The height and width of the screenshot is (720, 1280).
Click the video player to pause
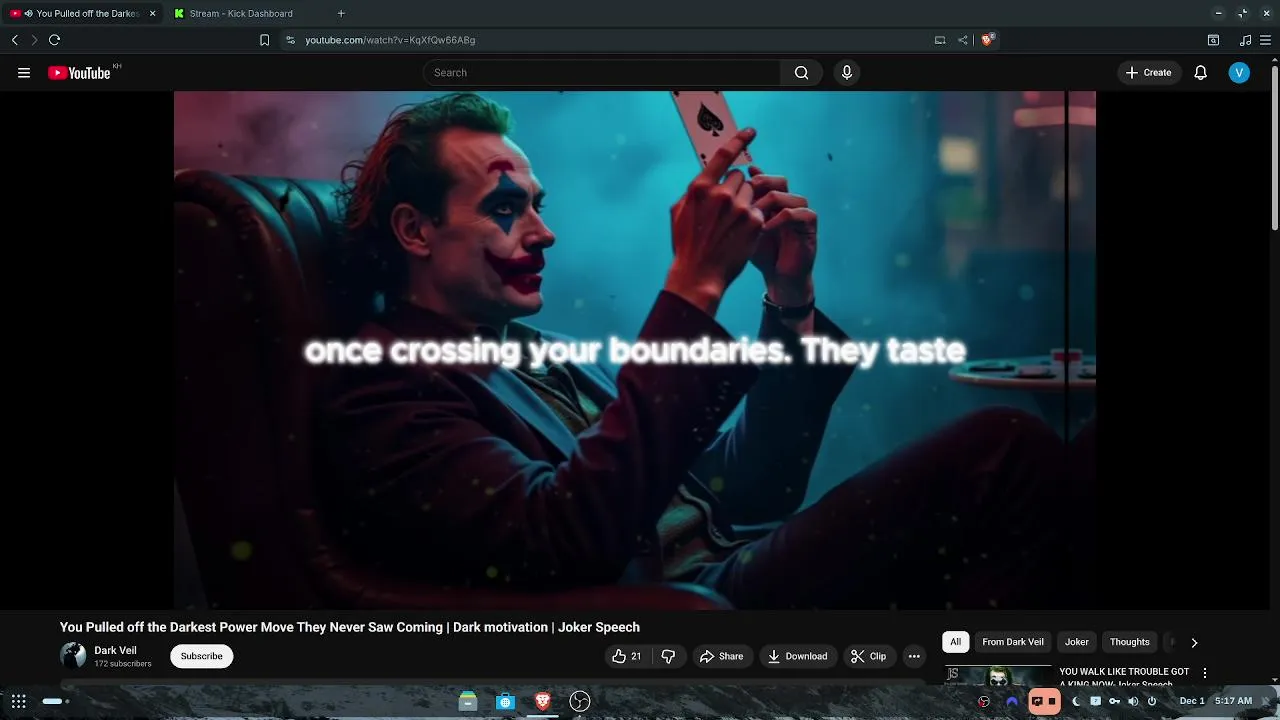click(x=635, y=350)
